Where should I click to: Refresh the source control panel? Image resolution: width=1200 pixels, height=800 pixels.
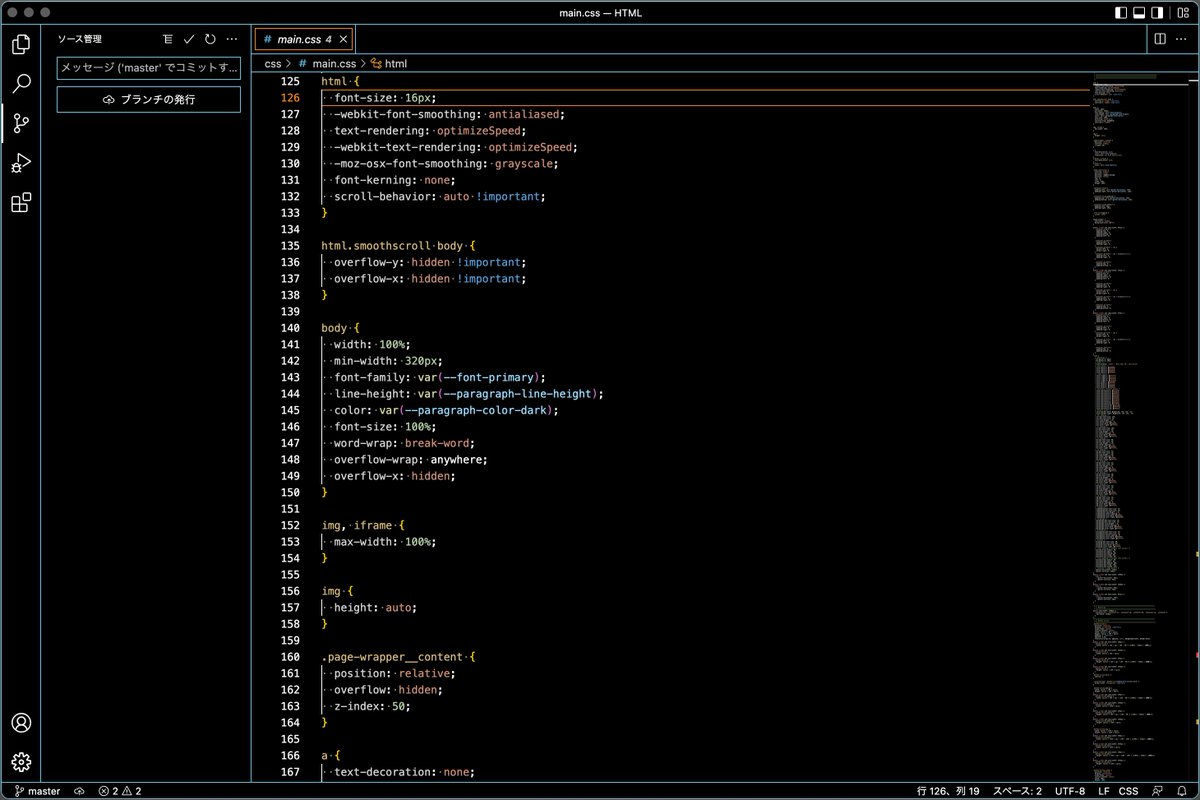click(210, 39)
